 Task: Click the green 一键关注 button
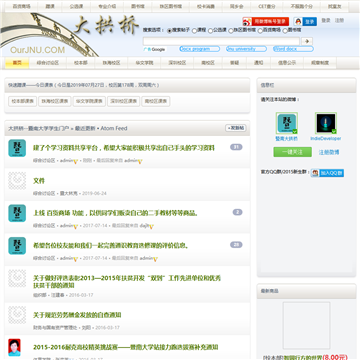[x=293, y=152]
